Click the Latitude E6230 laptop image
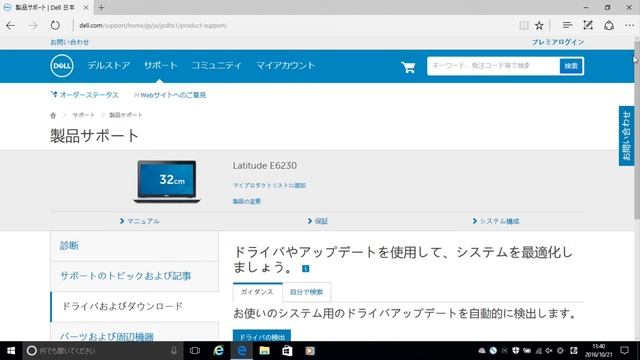640x360 pixels. click(167, 182)
